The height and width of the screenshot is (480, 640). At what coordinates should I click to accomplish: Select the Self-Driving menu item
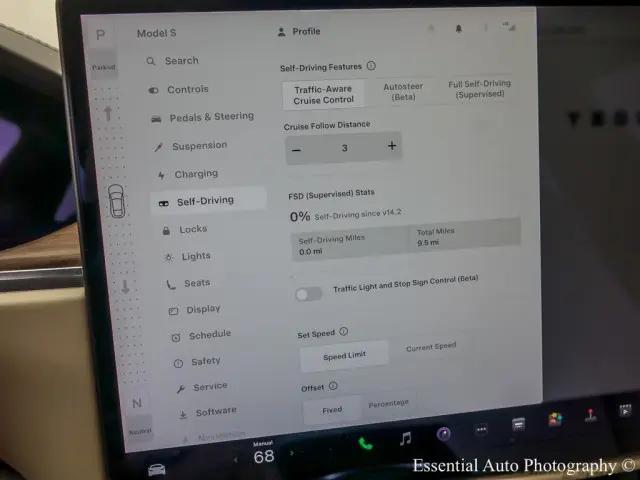[x=208, y=200]
